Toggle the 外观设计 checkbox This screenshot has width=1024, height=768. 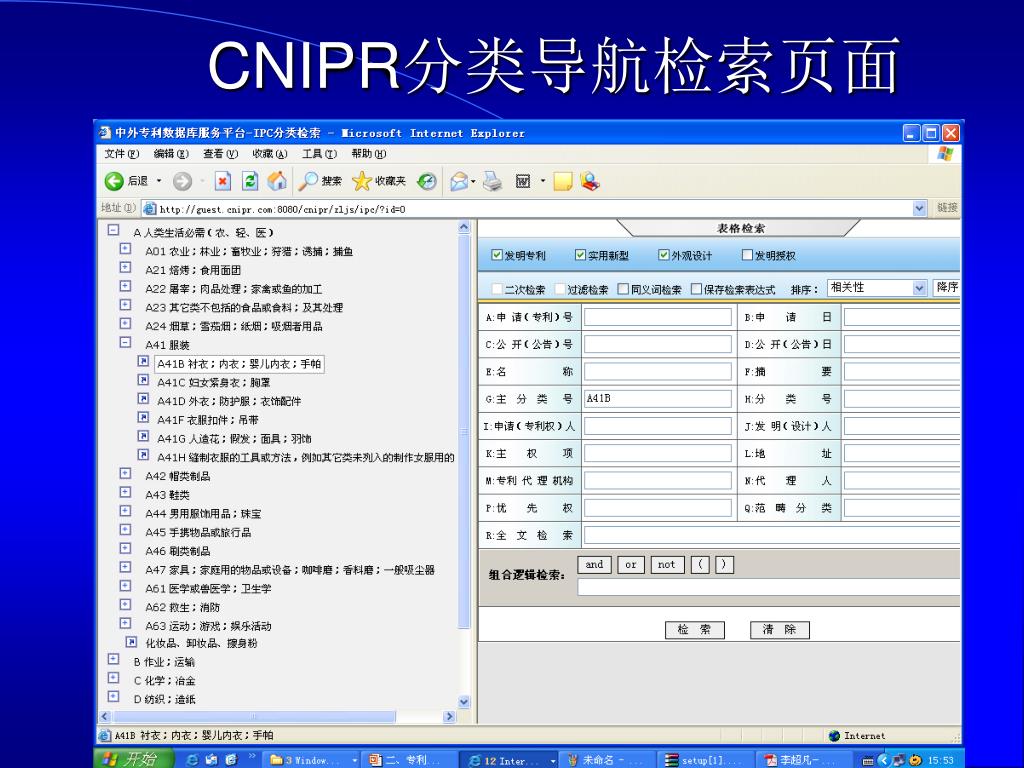click(664, 255)
